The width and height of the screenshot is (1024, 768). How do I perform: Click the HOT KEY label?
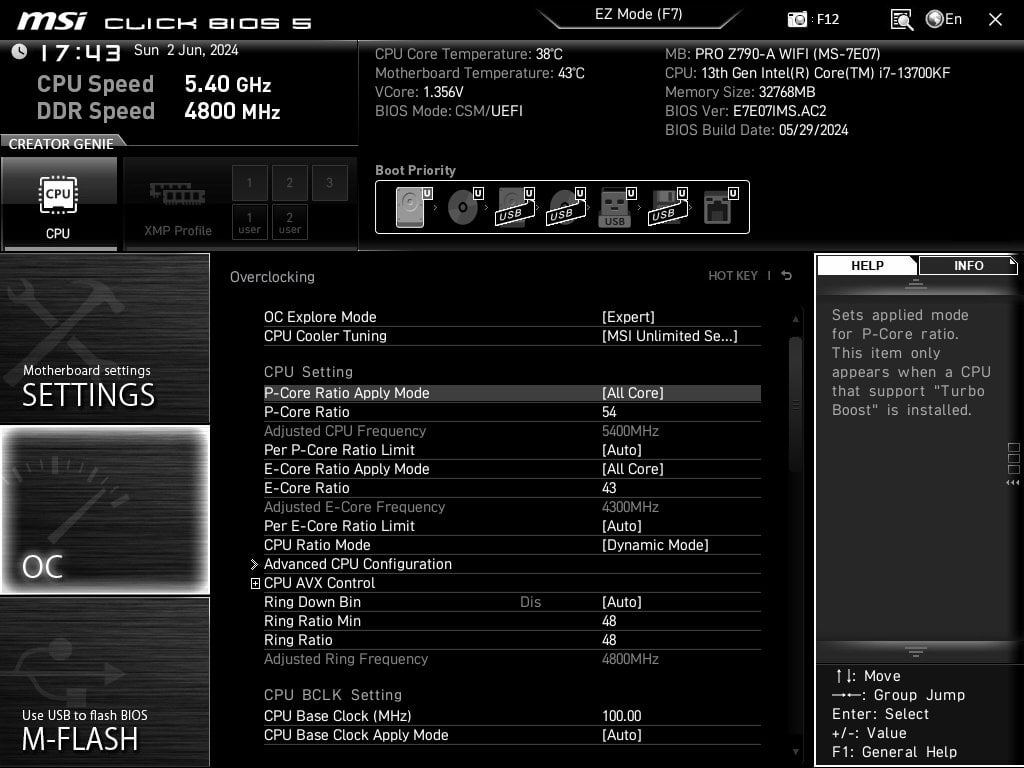pyautogui.click(x=733, y=276)
